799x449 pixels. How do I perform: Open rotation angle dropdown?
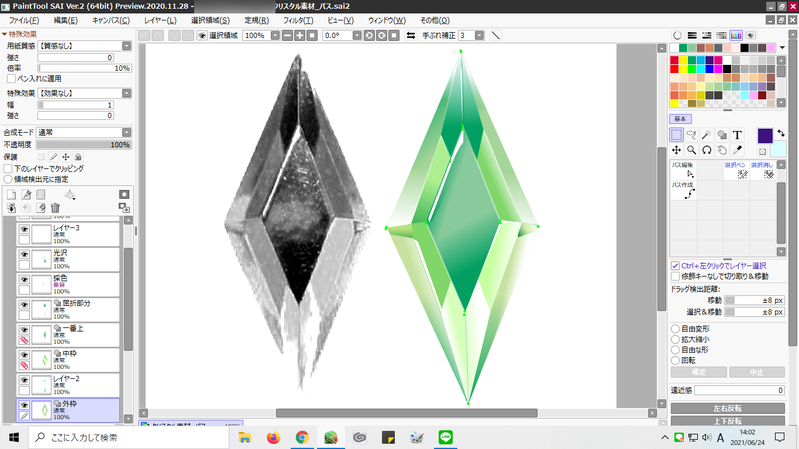click(x=357, y=35)
